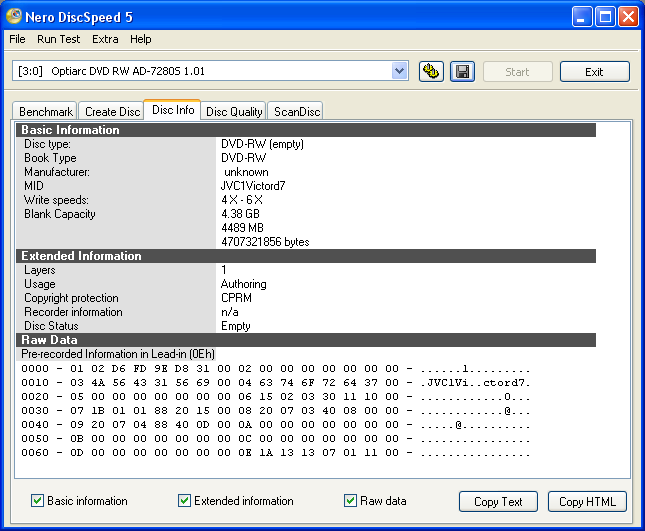Maximize the Nero DiscSpeed window
This screenshot has width=645, height=531.
coord(606,17)
